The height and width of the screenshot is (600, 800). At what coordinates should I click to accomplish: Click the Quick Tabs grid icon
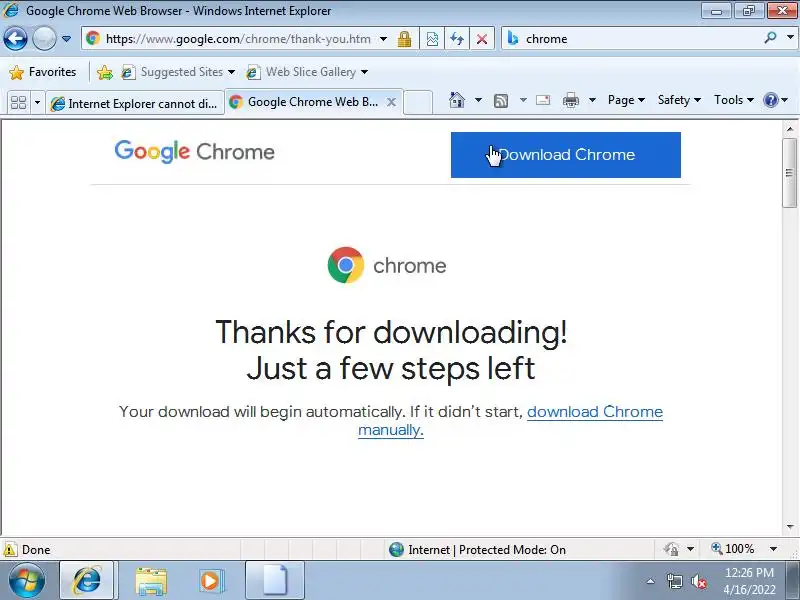coord(18,103)
